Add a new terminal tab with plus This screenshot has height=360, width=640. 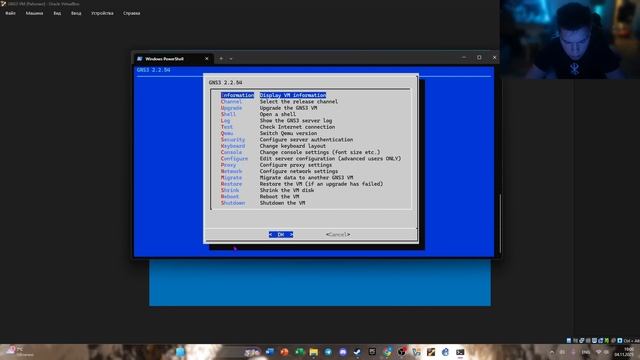[x=221, y=58]
